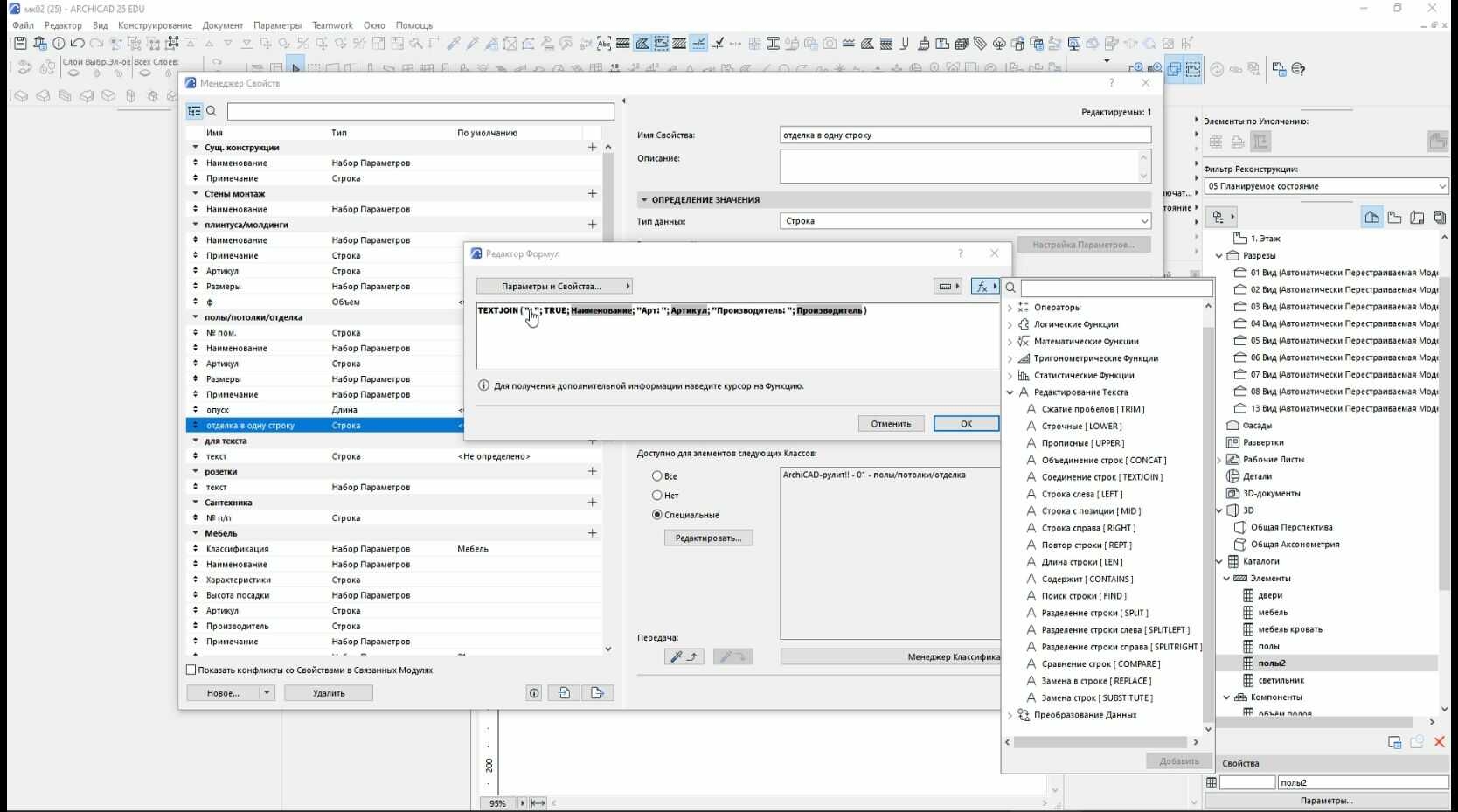The width and height of the screenshot is (1458, 812).
Task: Click the Abc text tool icon in main toolbar
Action: (604, 43)
